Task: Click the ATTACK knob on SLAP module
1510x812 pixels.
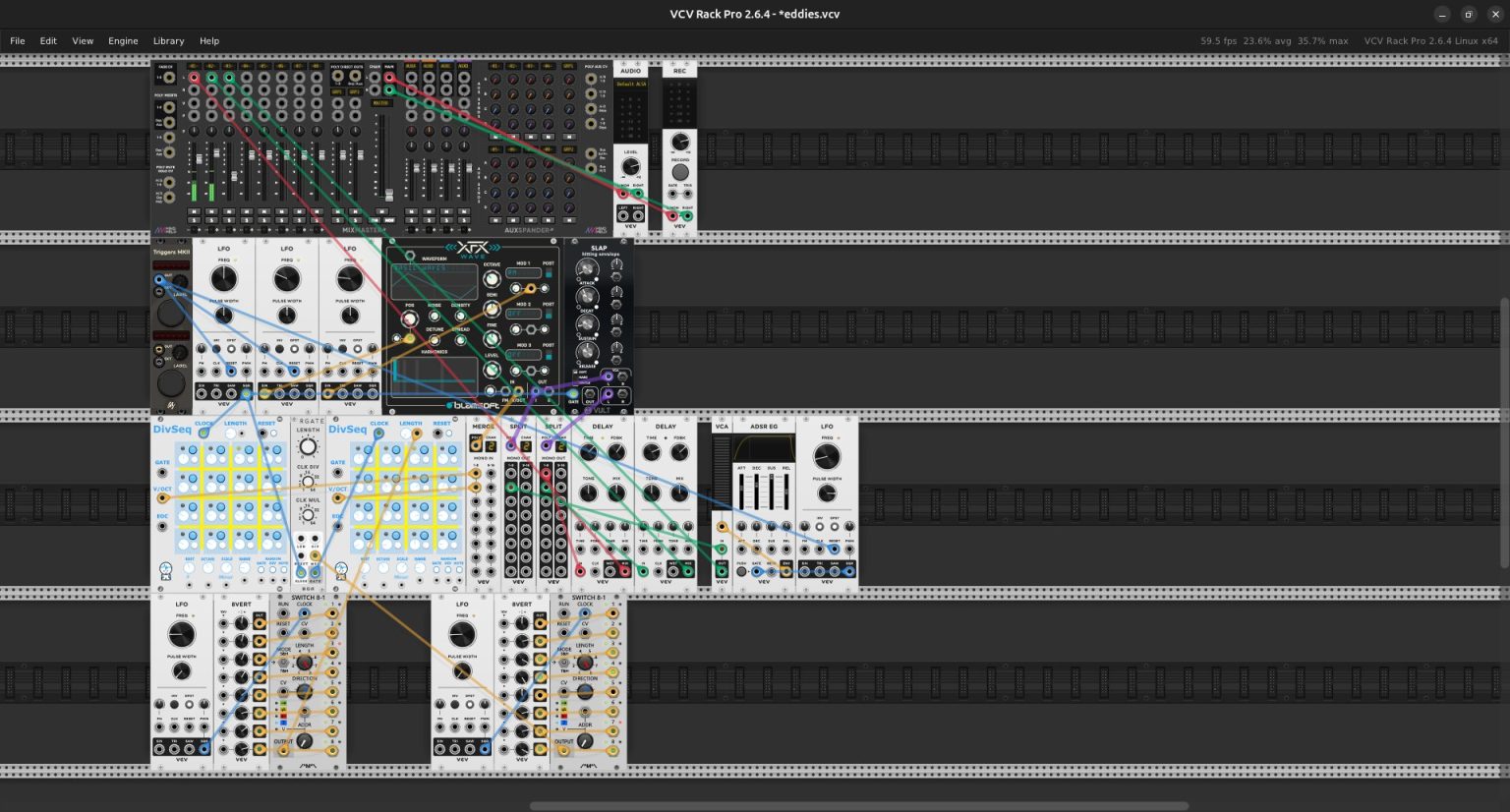Action: point(587,269)
